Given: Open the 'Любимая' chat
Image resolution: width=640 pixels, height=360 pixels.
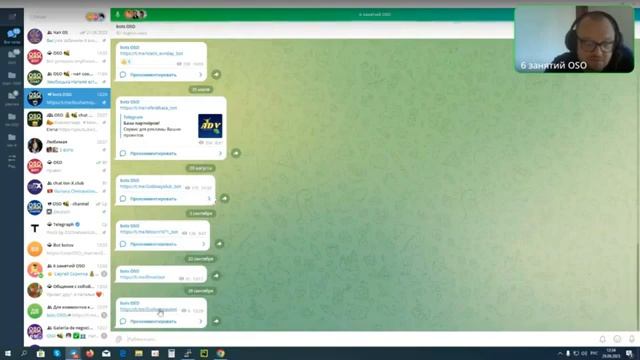Looking at the screenshot, I should (67, 145).
